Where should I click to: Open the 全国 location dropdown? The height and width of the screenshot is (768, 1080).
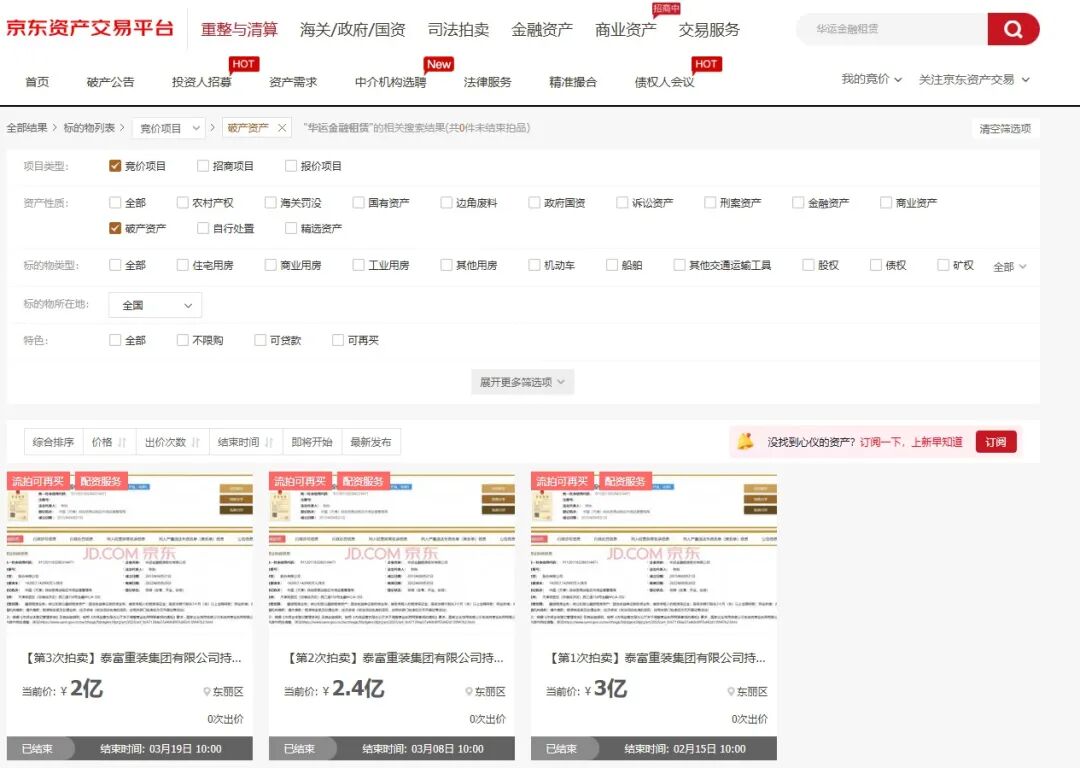[155, 303]
